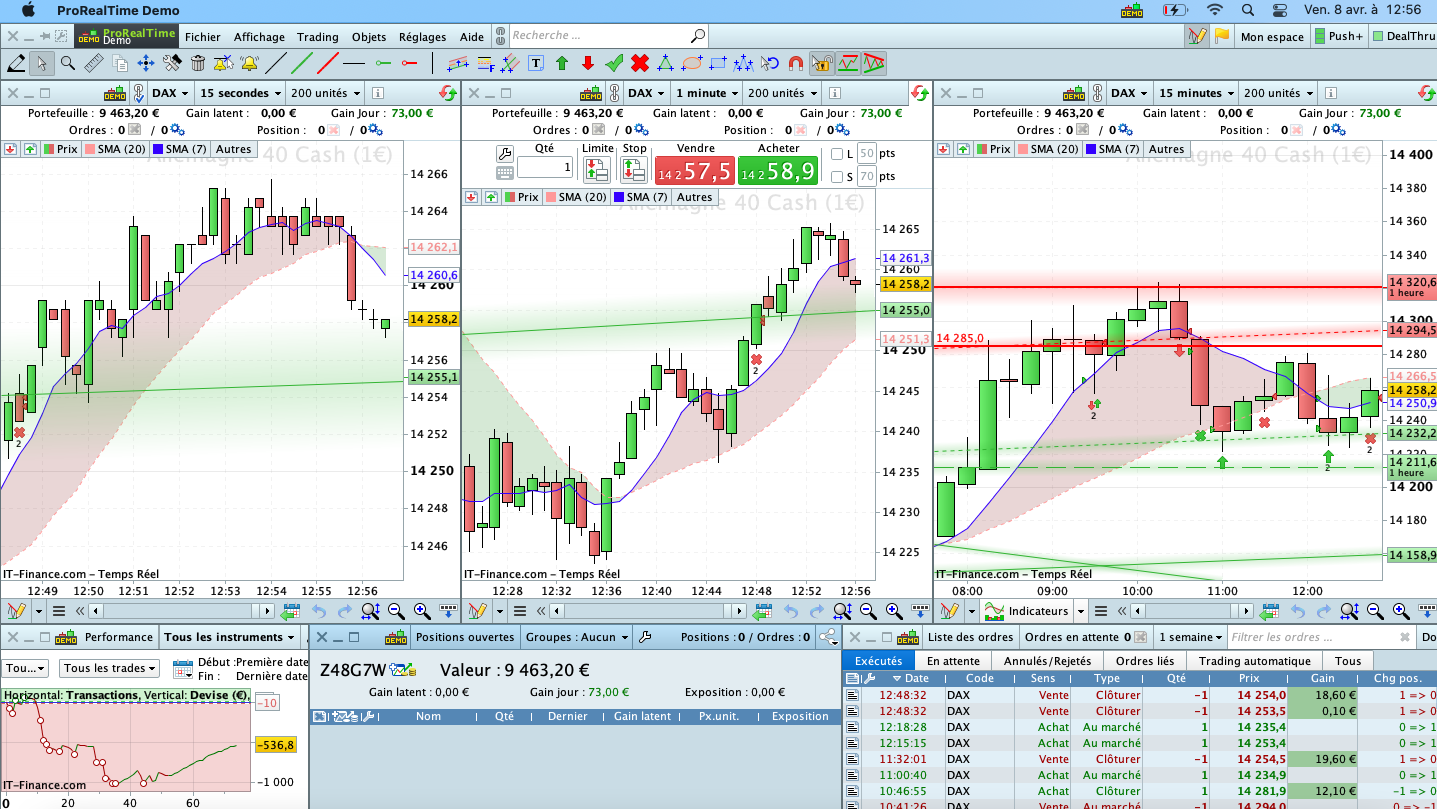Image resolution: width=1437 pixels, height=809 pixels.
Task: Toggle SMA (7) on the 15 minutes chart
Action: (1112, 149)
